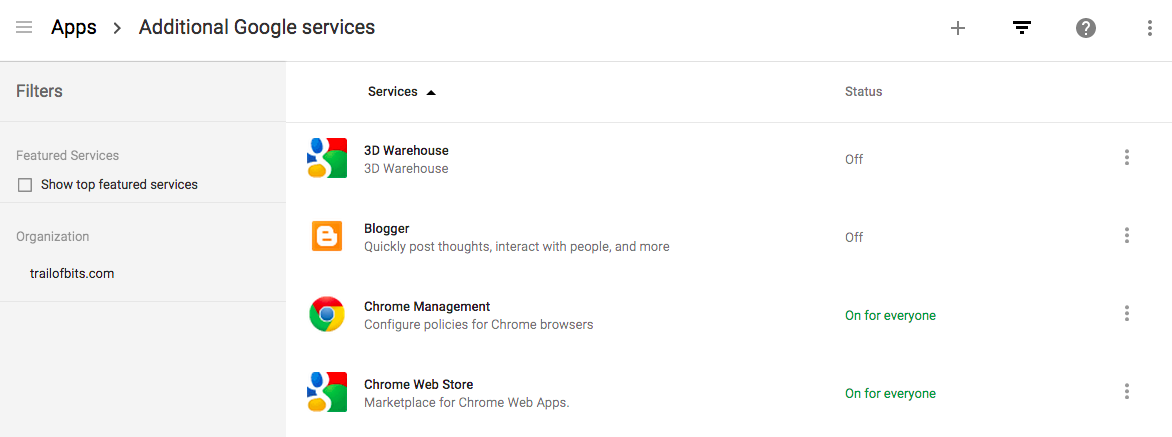The image size is (1172, 437).
Task: Click Chrome Management service name
Action: [427, 307]
